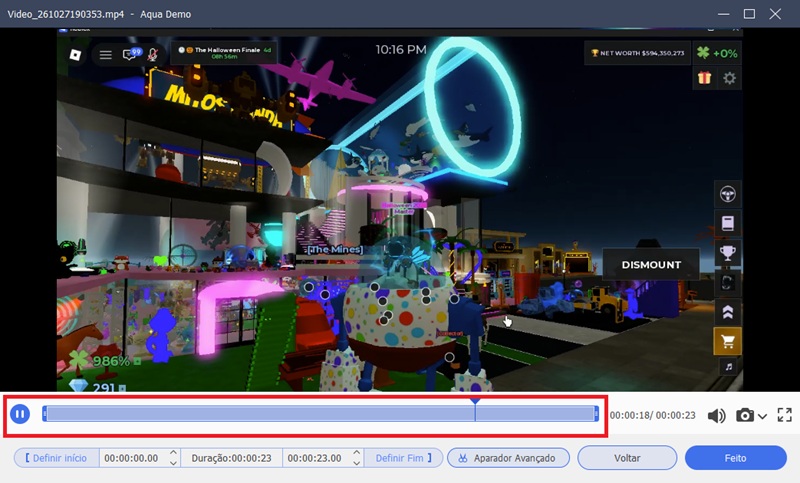Image resolution: width=800 pixels, height=483 pixels.
Task: Toggle the music note icon
Action: click(x=729, y=366)
